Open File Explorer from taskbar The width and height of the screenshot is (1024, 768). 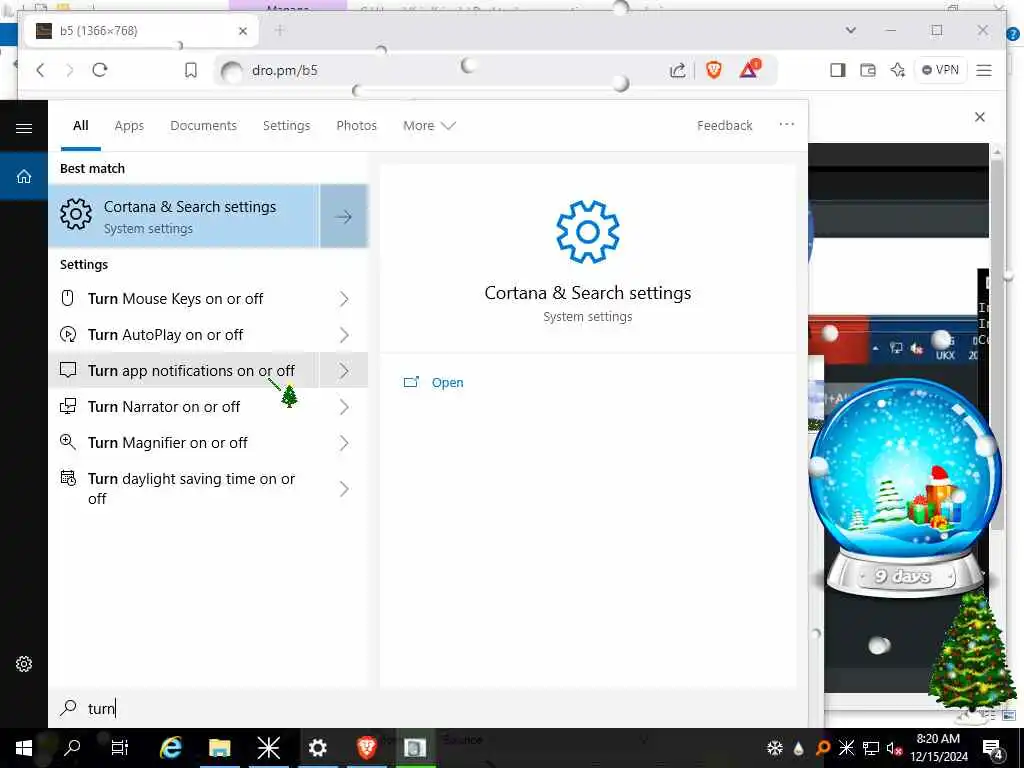point(219,748)
